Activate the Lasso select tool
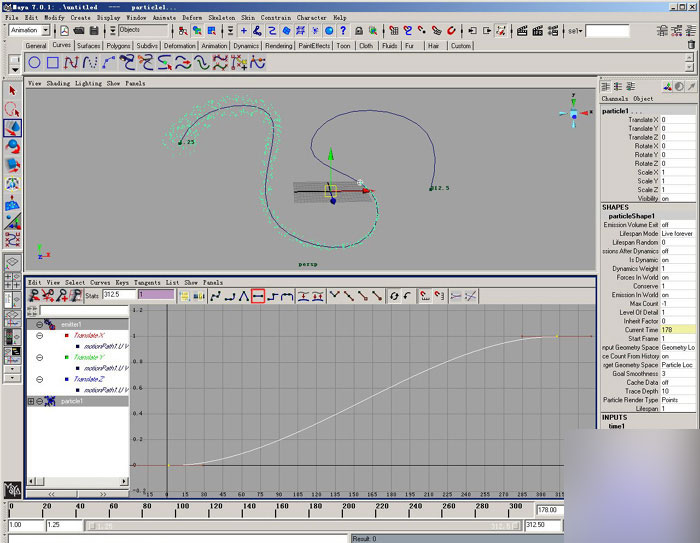The height and width of the screenshot is (543, 700). point(12,109)
